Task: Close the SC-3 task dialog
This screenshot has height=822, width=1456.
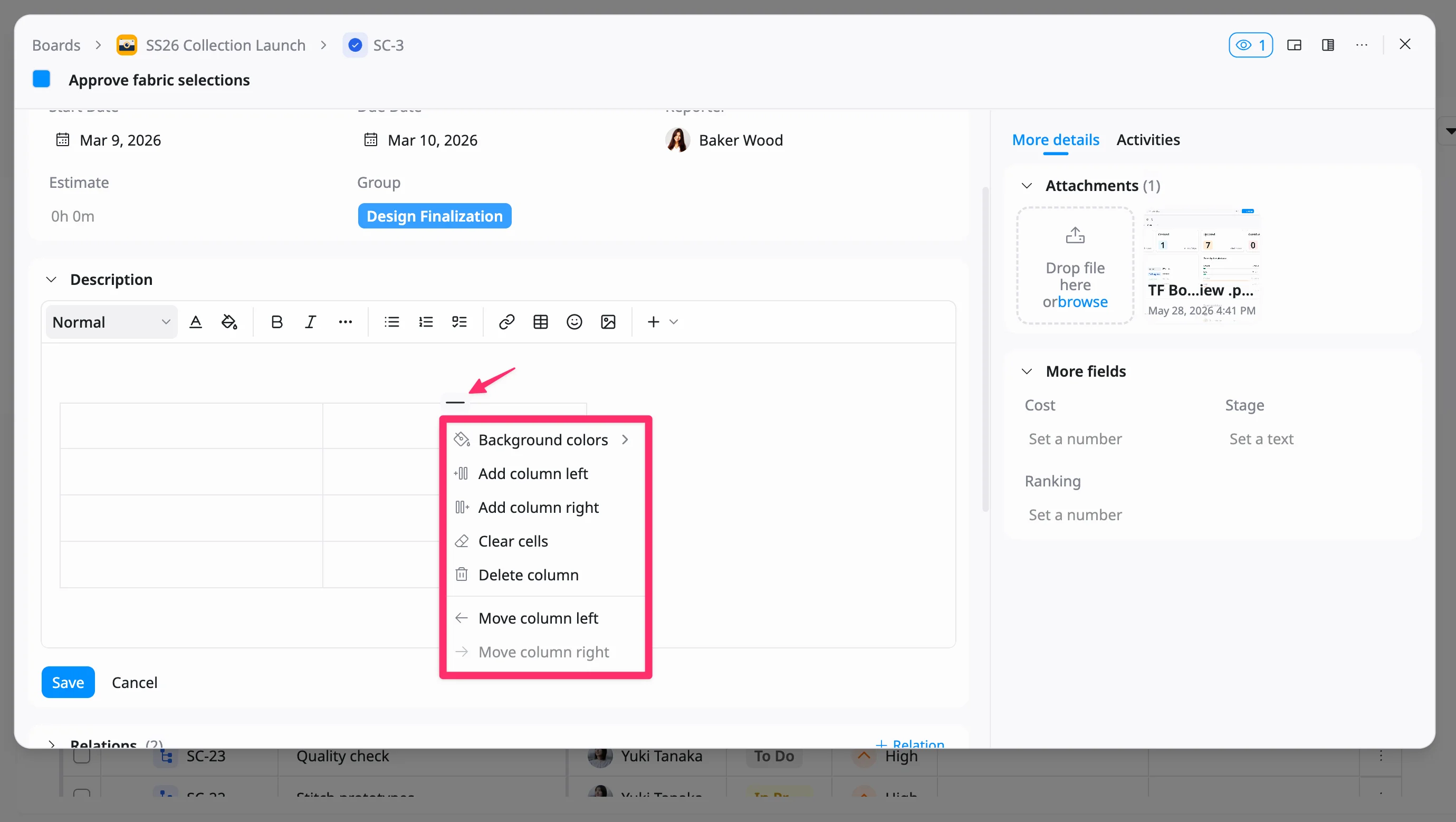Action: click(x=1404, y=44)
